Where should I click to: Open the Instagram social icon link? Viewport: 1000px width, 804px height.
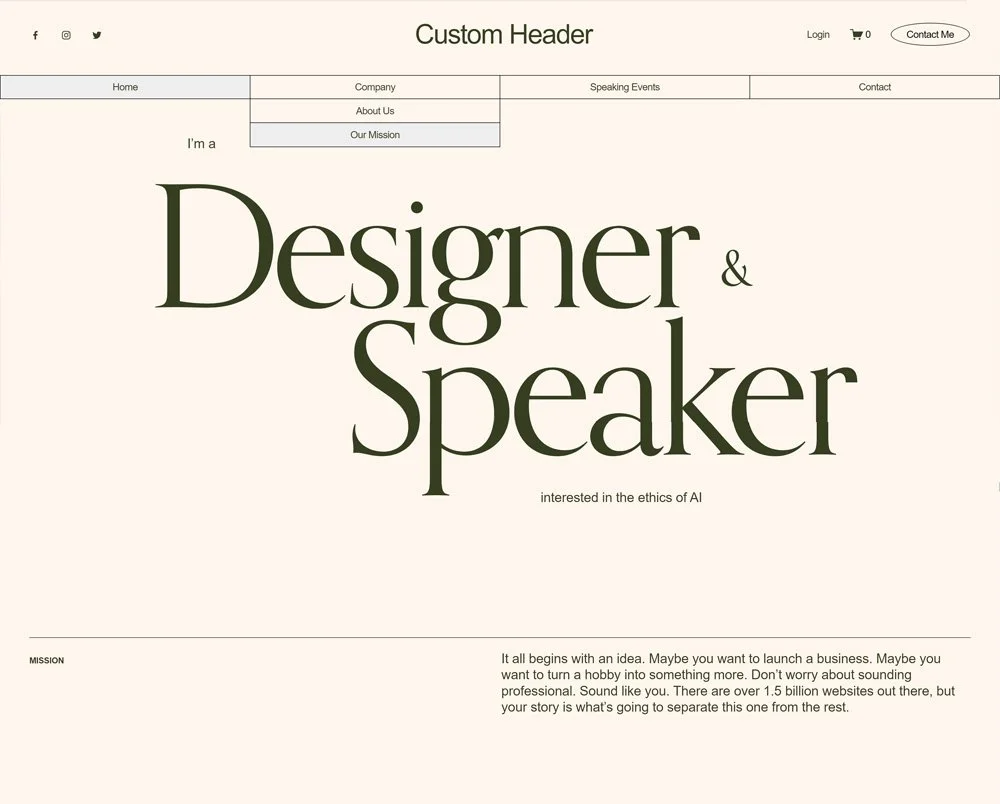(66, 35)
